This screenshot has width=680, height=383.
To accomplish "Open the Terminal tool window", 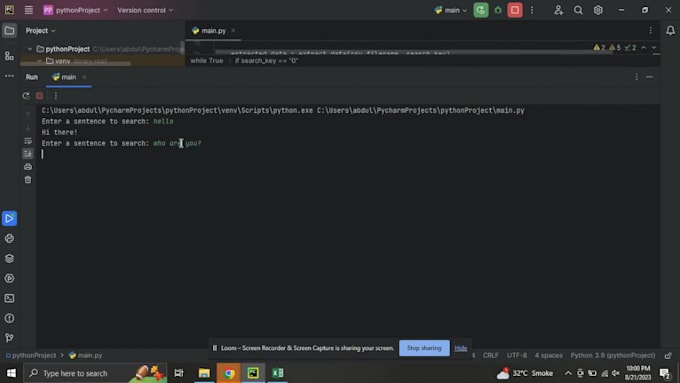I will (9, 298).
